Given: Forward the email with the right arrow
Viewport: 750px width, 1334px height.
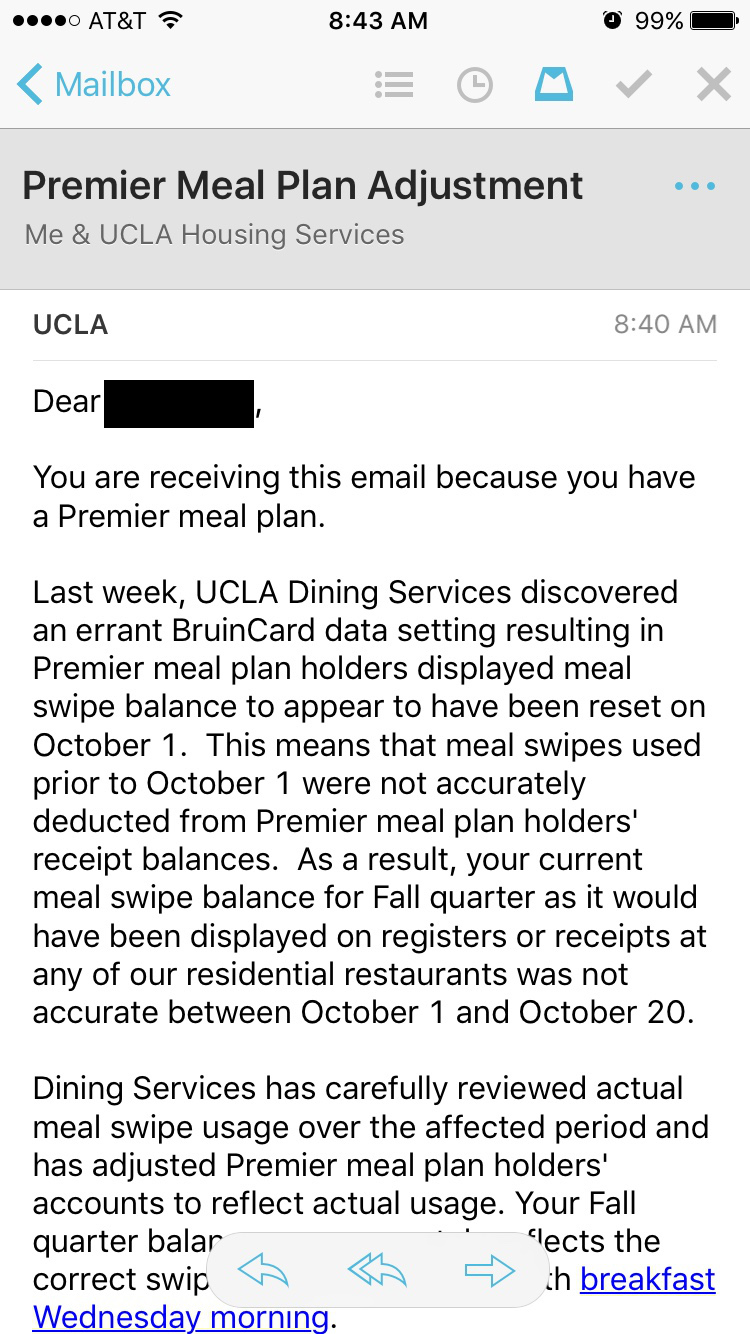Looking at the screenshot, I should pyautogui.click(x=490, y=1271).
